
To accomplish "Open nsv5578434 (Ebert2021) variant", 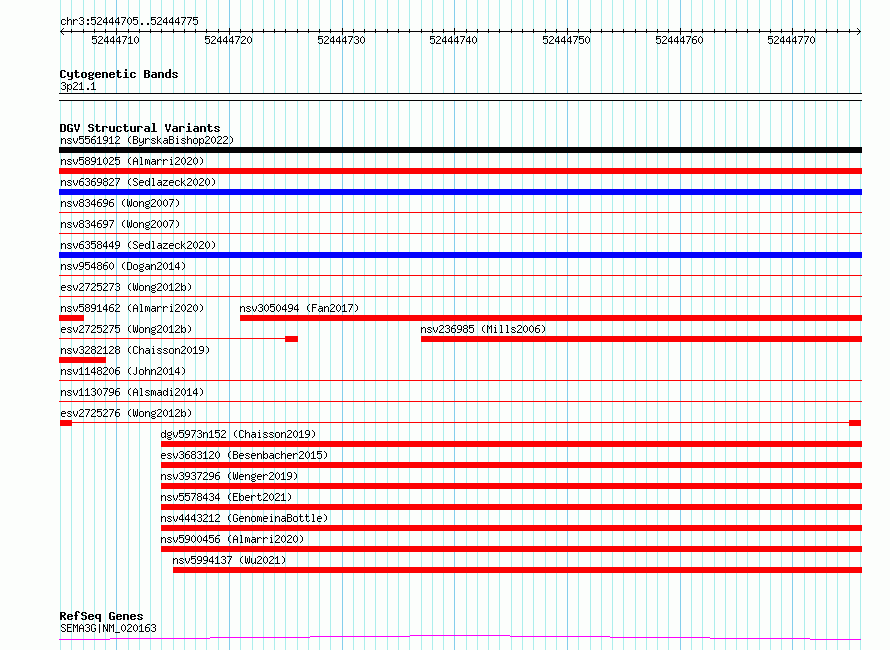I will pos(226,497).
